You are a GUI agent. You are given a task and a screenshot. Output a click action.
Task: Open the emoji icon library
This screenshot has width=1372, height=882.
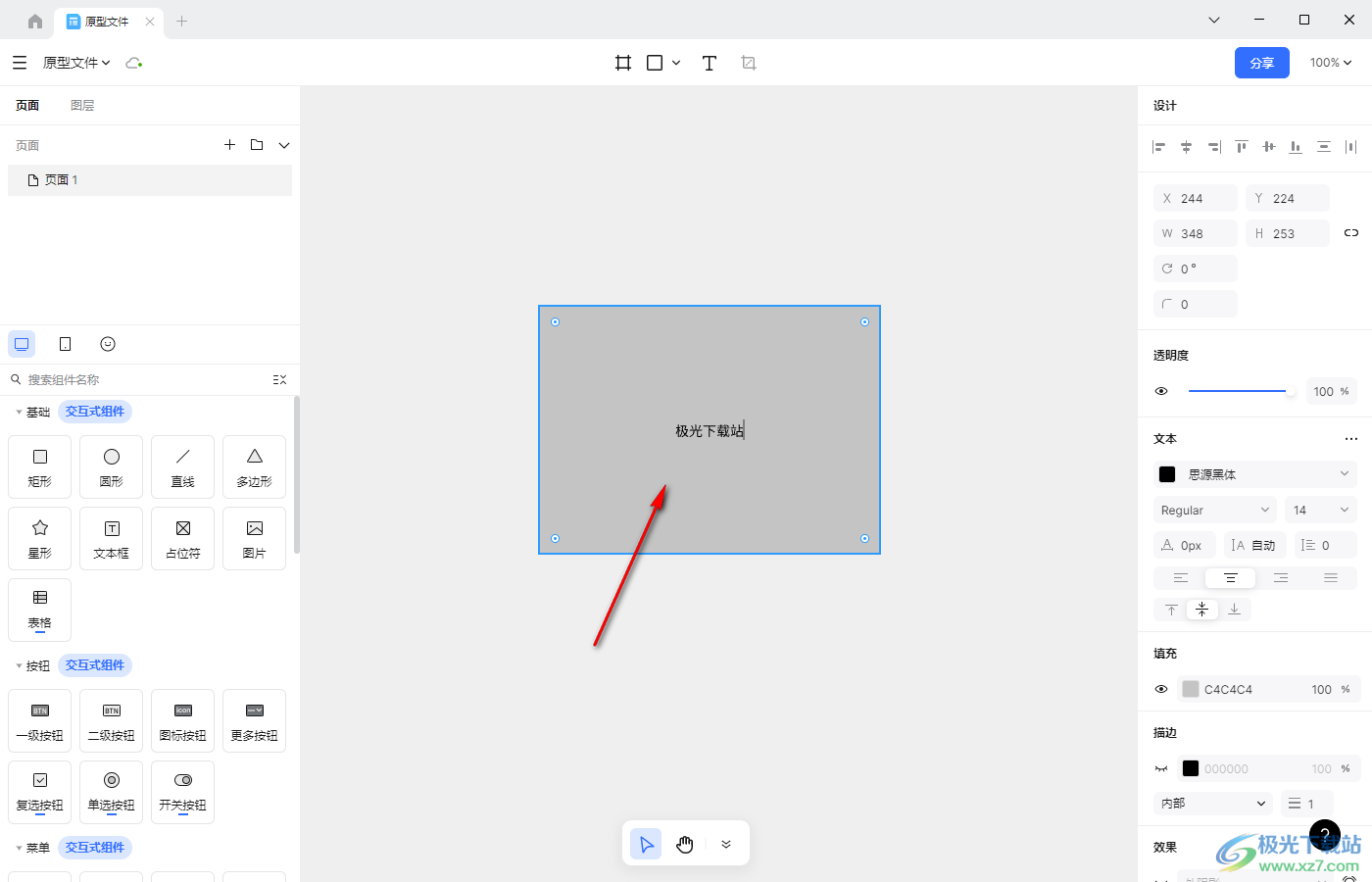click(108, 344)
